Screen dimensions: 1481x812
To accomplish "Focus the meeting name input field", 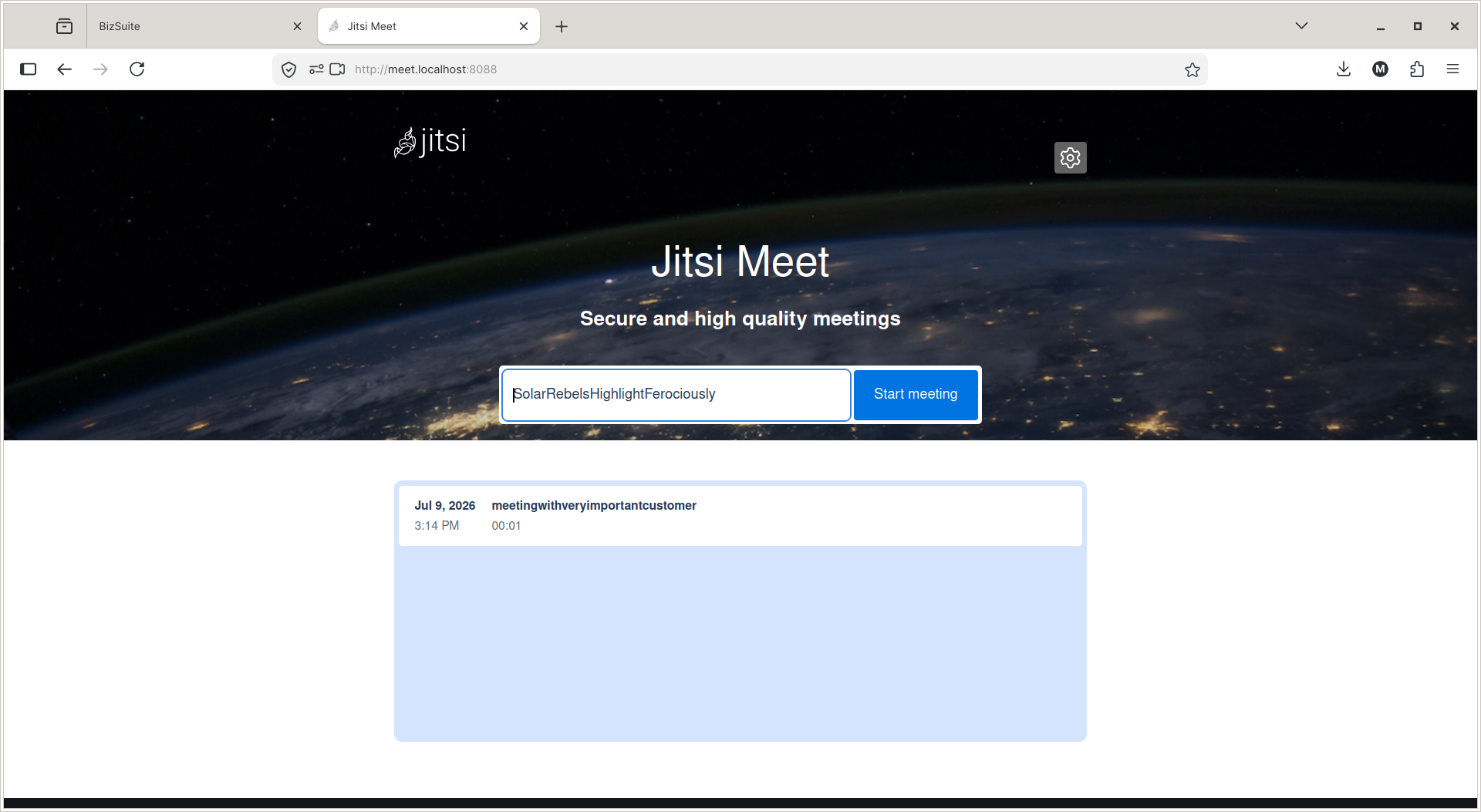I will click(676, 394).
